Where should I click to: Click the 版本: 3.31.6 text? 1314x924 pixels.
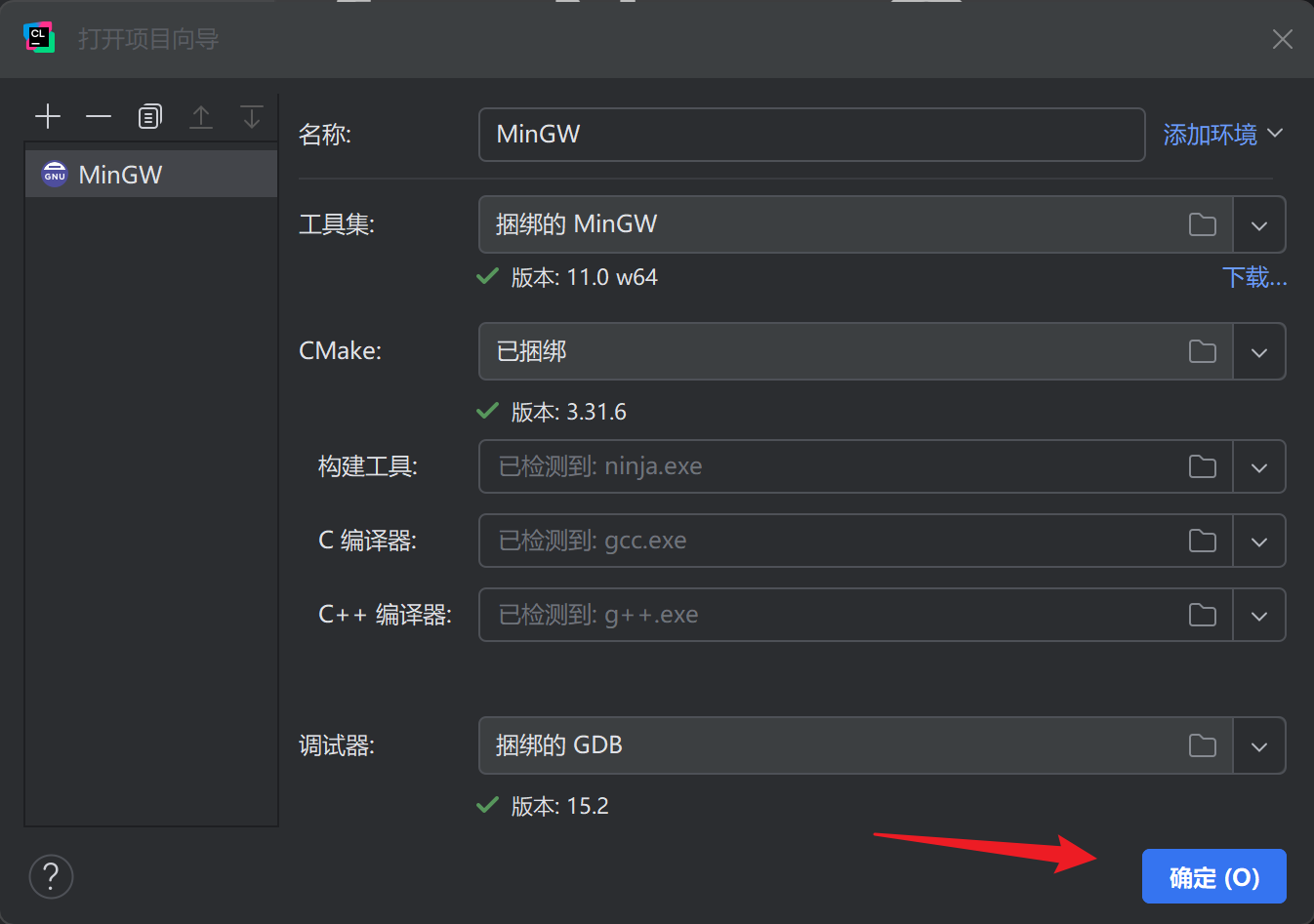pos(568,412)
